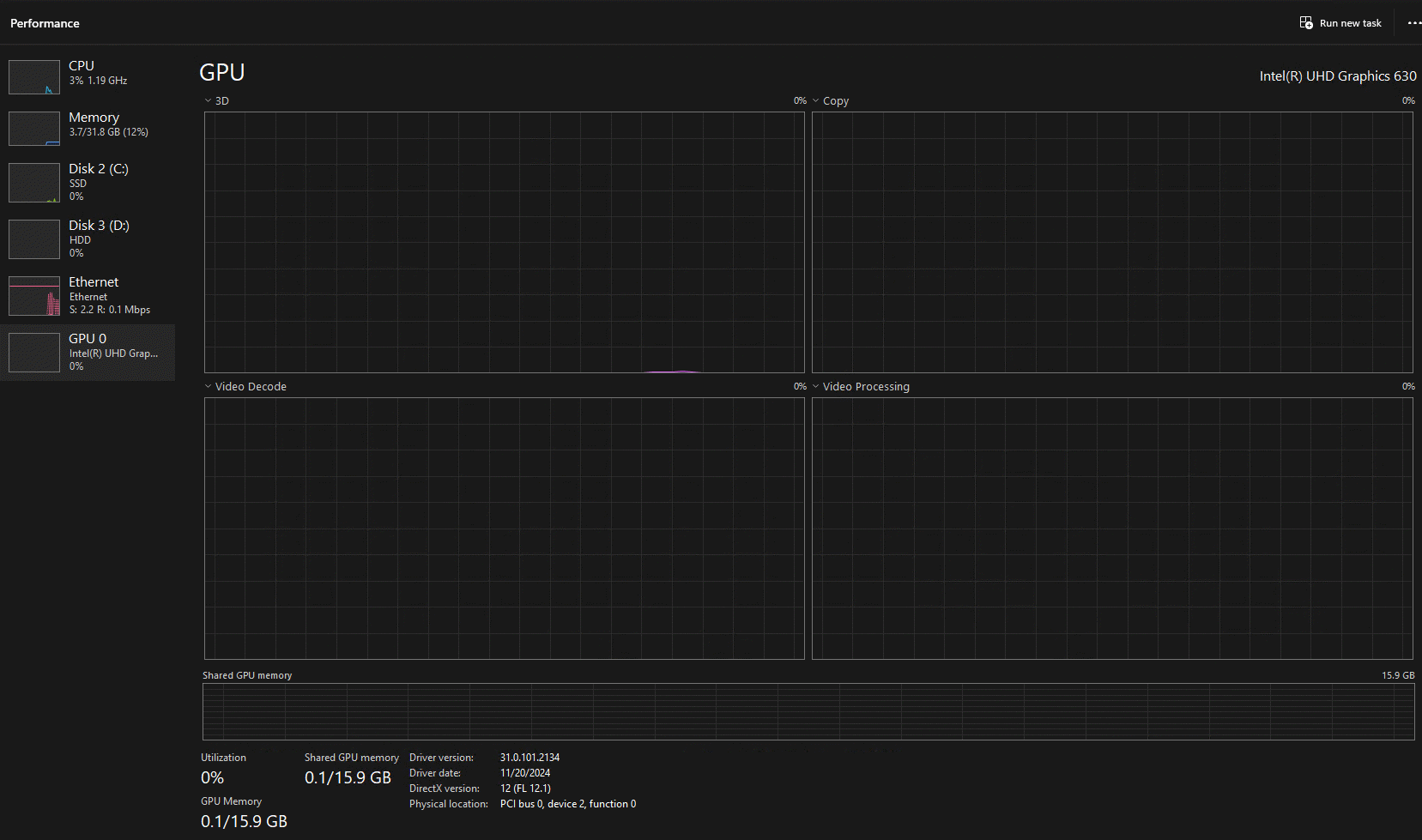This screenshot has width=1422, height=840.
Task: Open Disk 3 (D:) HDD performance
Action: (x=99, y=239)
